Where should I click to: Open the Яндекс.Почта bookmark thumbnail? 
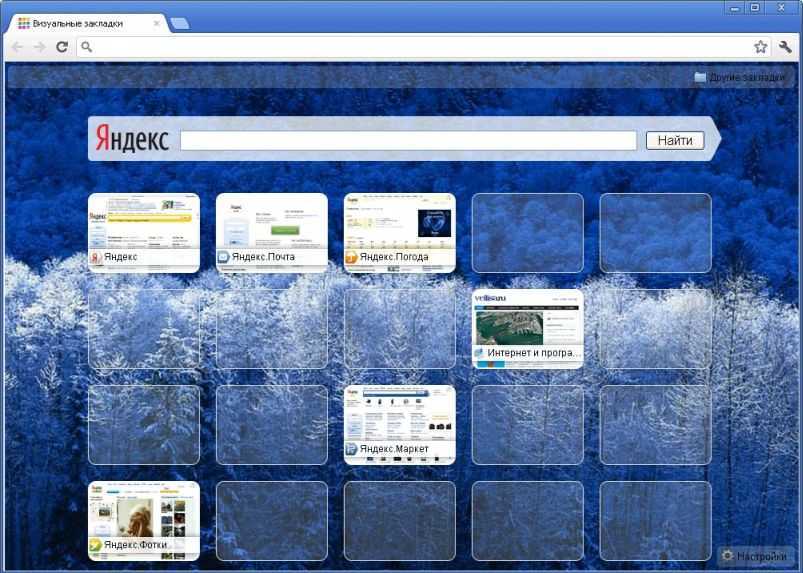coord(272,232)
